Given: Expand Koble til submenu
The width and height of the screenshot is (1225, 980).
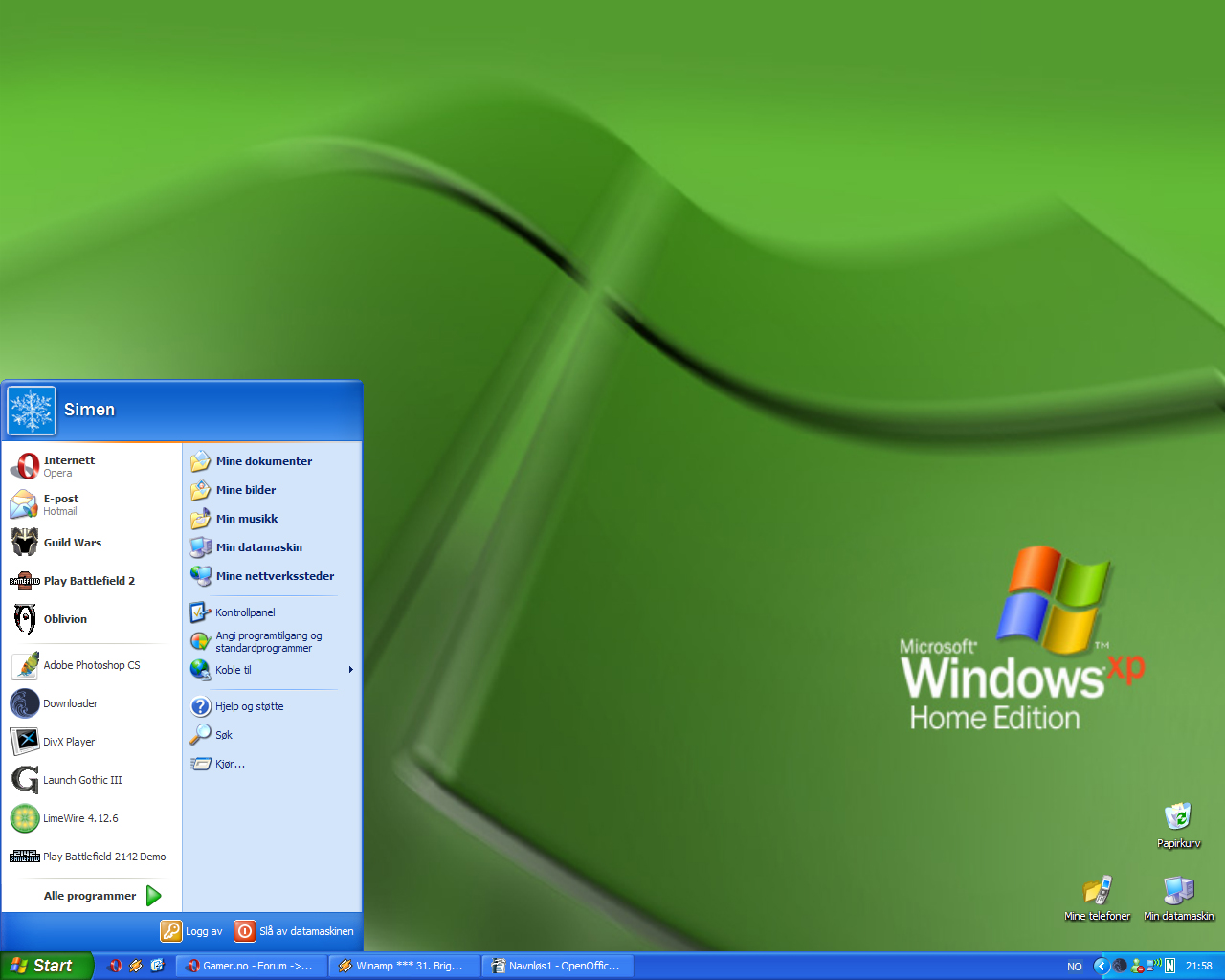Looking at the screenshot, I should [272, 670].
